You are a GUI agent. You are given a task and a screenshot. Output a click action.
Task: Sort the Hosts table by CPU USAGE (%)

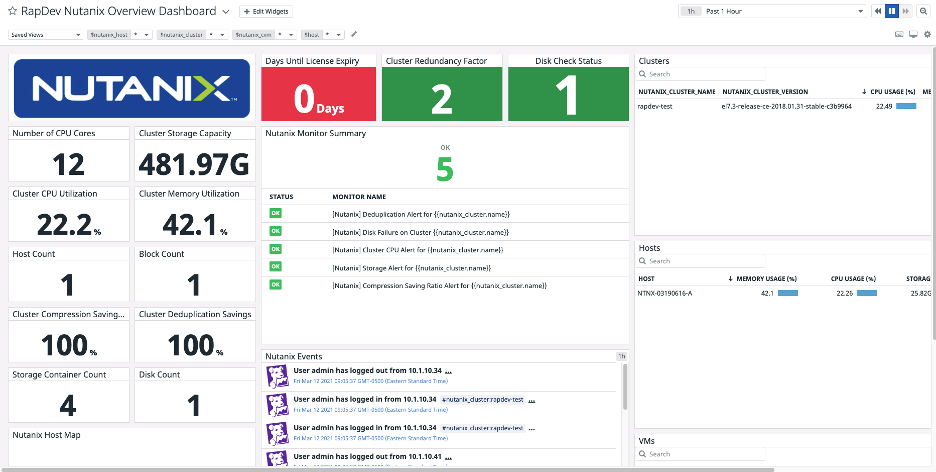(x=853, y=279)
